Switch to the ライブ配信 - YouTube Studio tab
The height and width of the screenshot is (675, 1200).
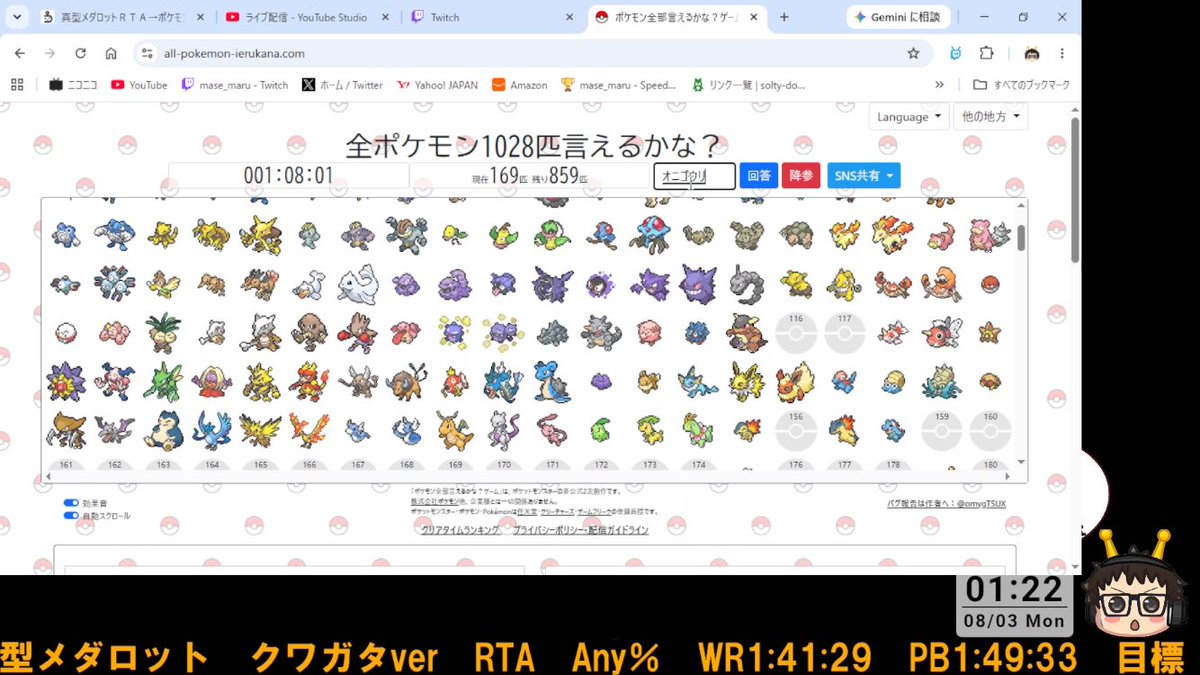pos(306,17)
